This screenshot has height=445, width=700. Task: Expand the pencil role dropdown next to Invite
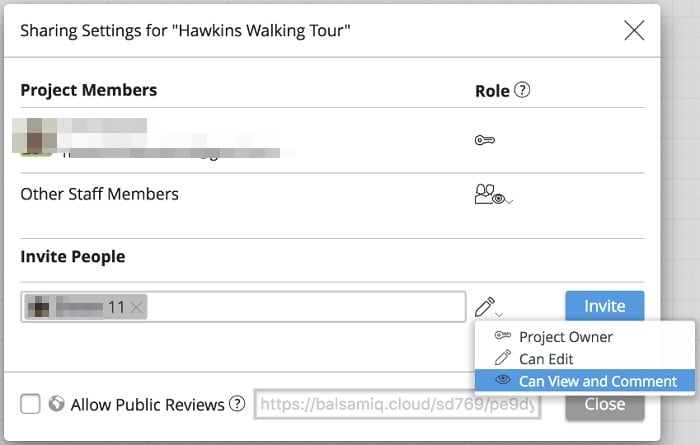tap(489, 307)
